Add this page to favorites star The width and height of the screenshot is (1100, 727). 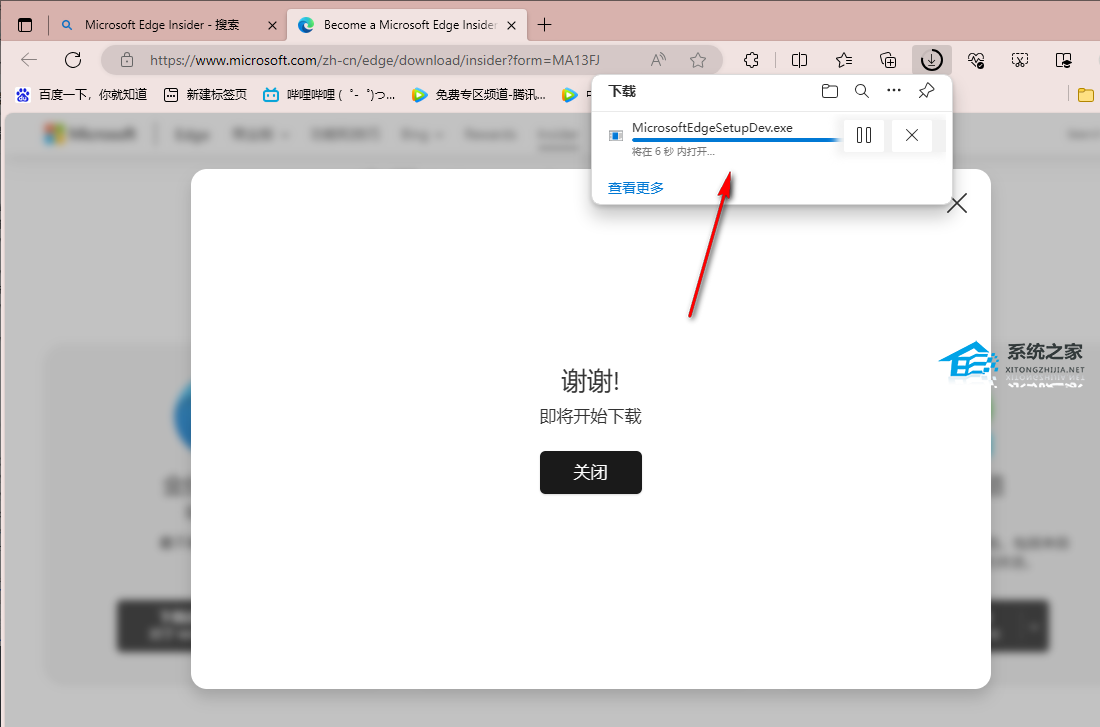click(697, 60)
